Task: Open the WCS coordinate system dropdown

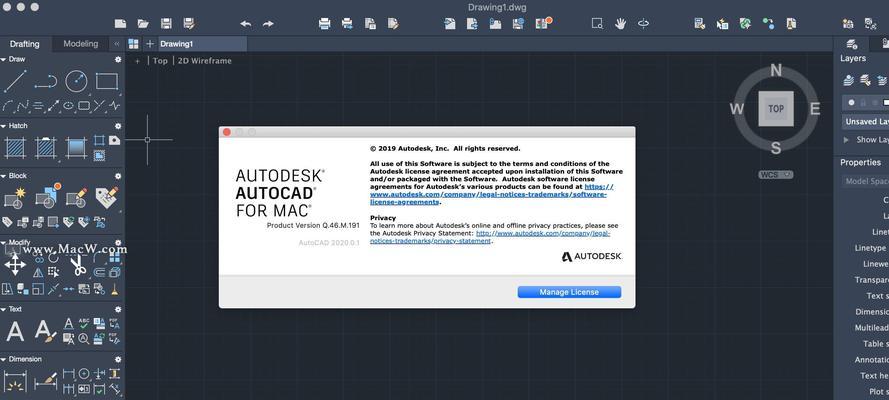Action: point(775,175)
